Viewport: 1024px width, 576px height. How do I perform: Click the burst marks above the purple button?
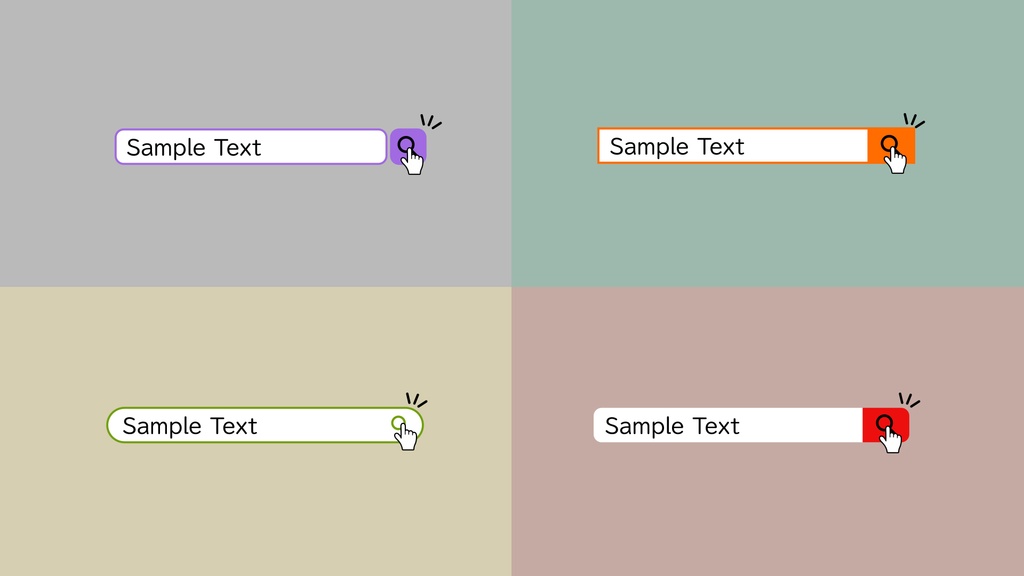click(430, 122)
